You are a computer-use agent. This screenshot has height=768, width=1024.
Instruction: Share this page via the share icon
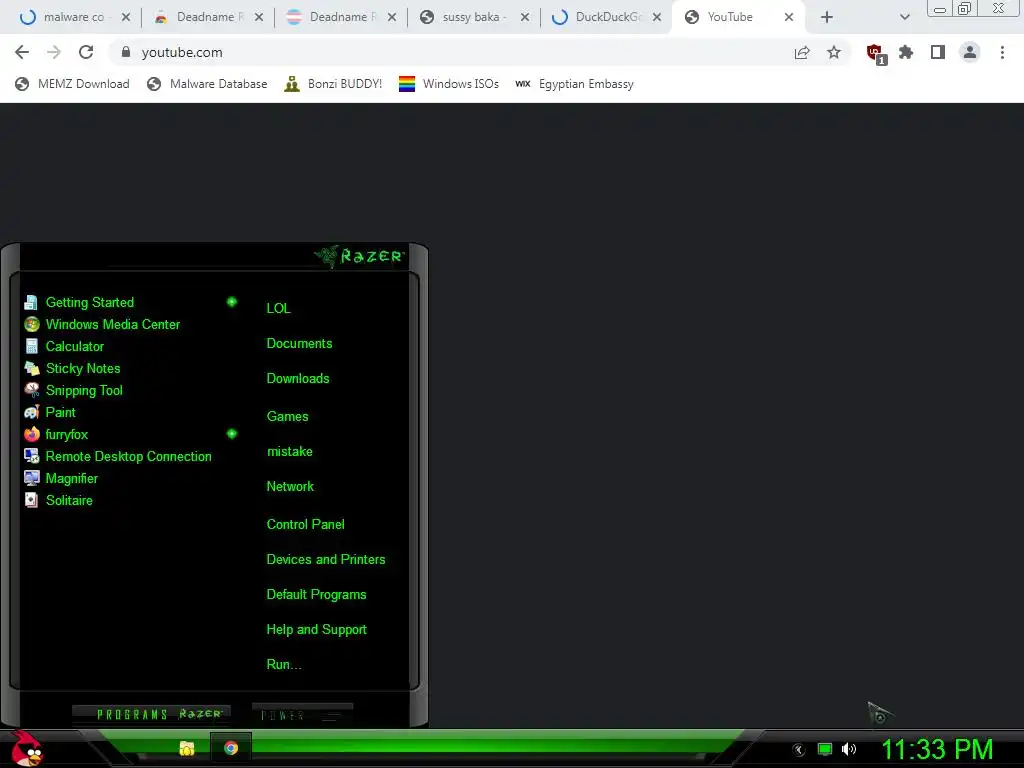pyautogui.click(x=802, y=52)
